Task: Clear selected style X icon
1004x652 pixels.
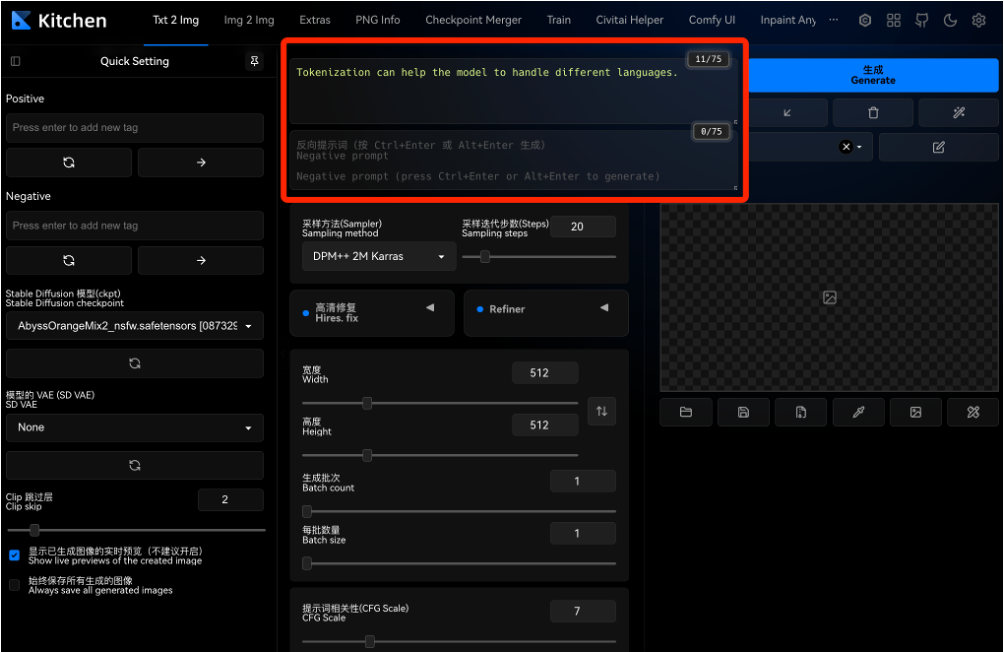Action: tap(846, 147)
